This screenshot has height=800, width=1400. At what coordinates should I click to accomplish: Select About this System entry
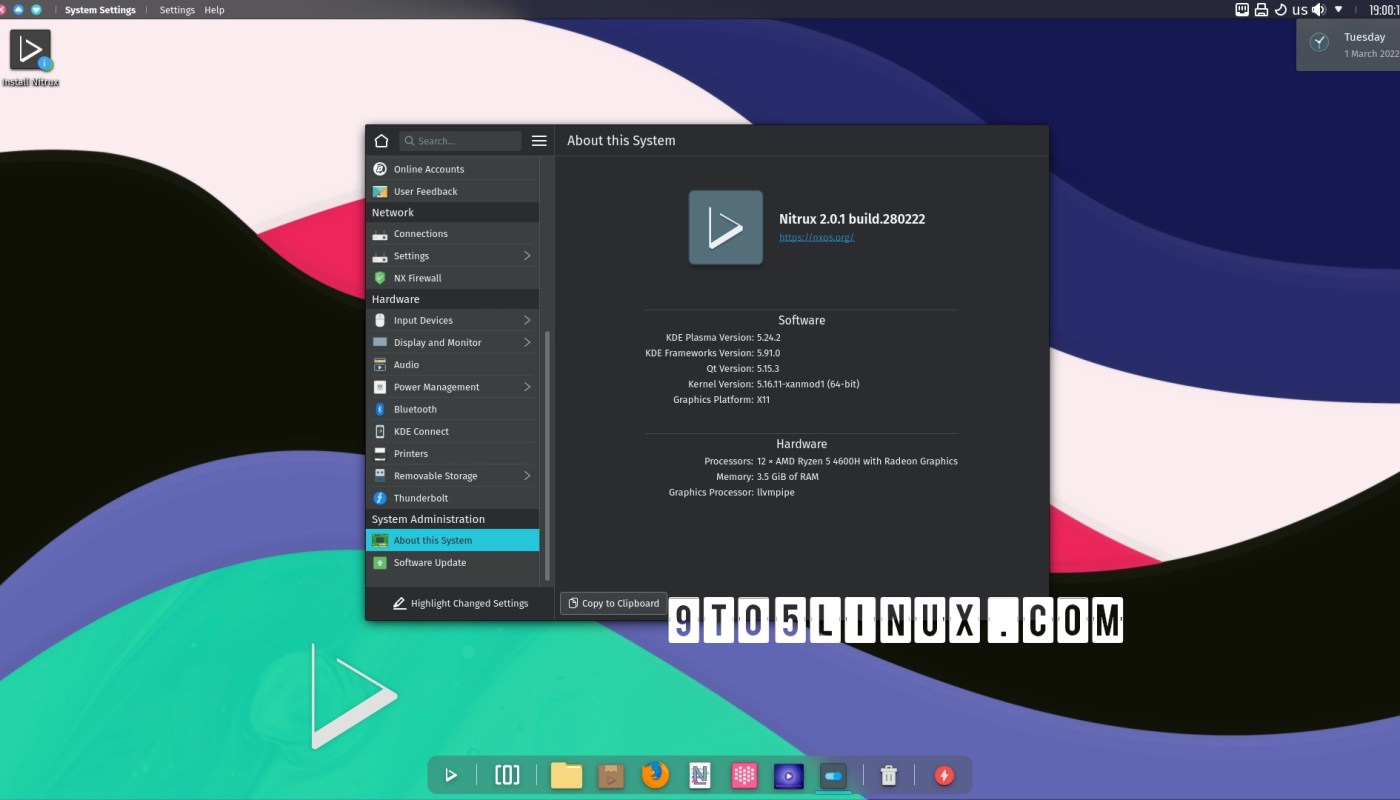pos(453,540)
